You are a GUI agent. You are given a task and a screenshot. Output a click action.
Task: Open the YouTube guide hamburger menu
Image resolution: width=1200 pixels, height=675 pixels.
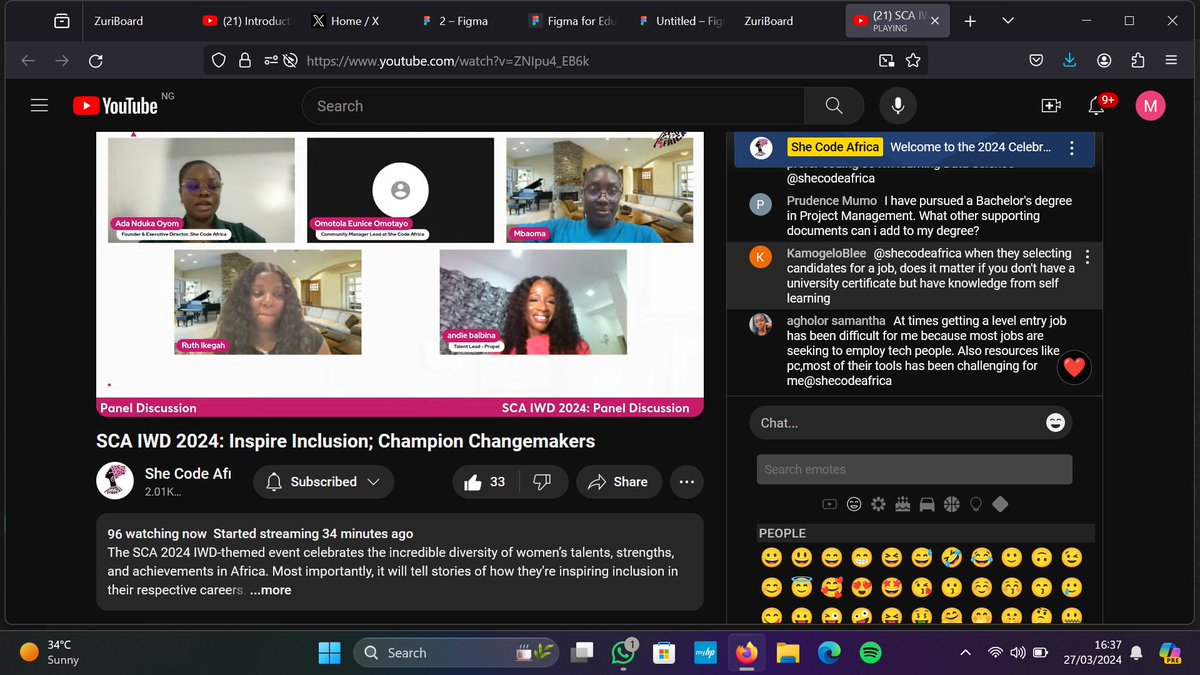(x=39, y=105)
